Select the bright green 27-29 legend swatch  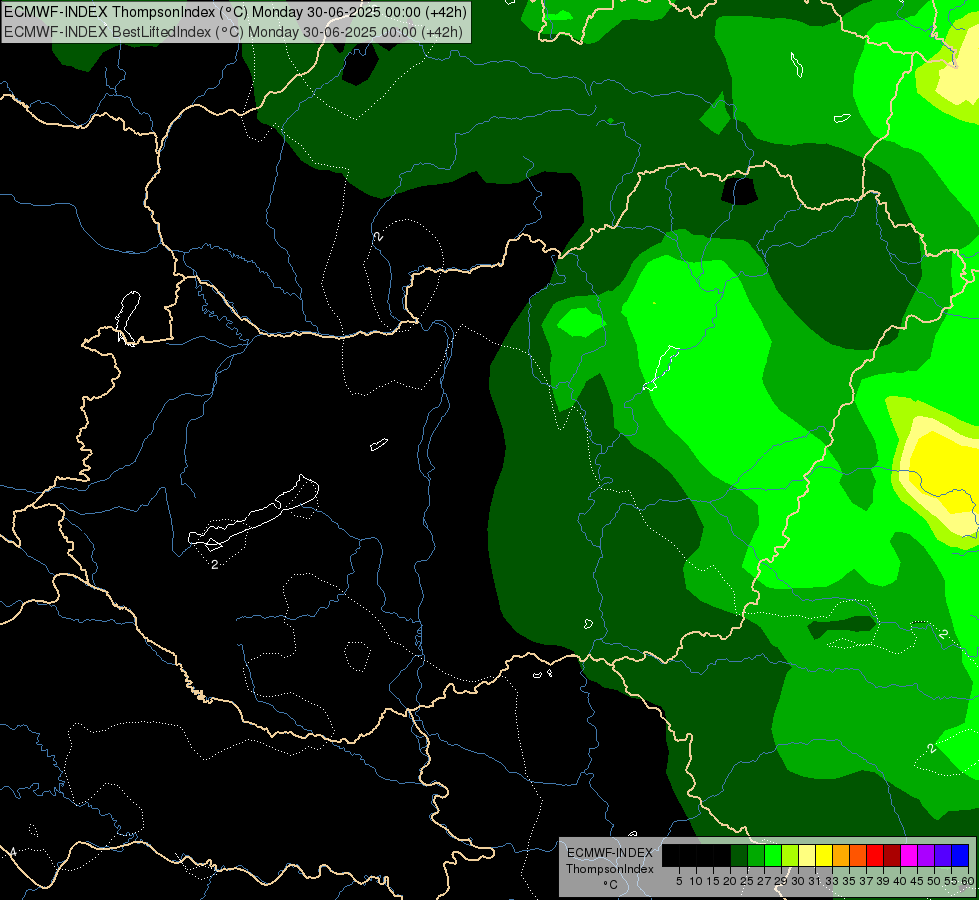click(x=773, y=855)
